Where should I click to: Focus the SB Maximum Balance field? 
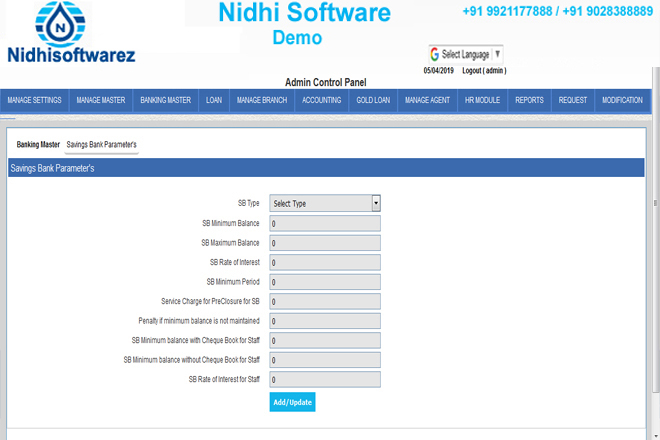(325, 243)
